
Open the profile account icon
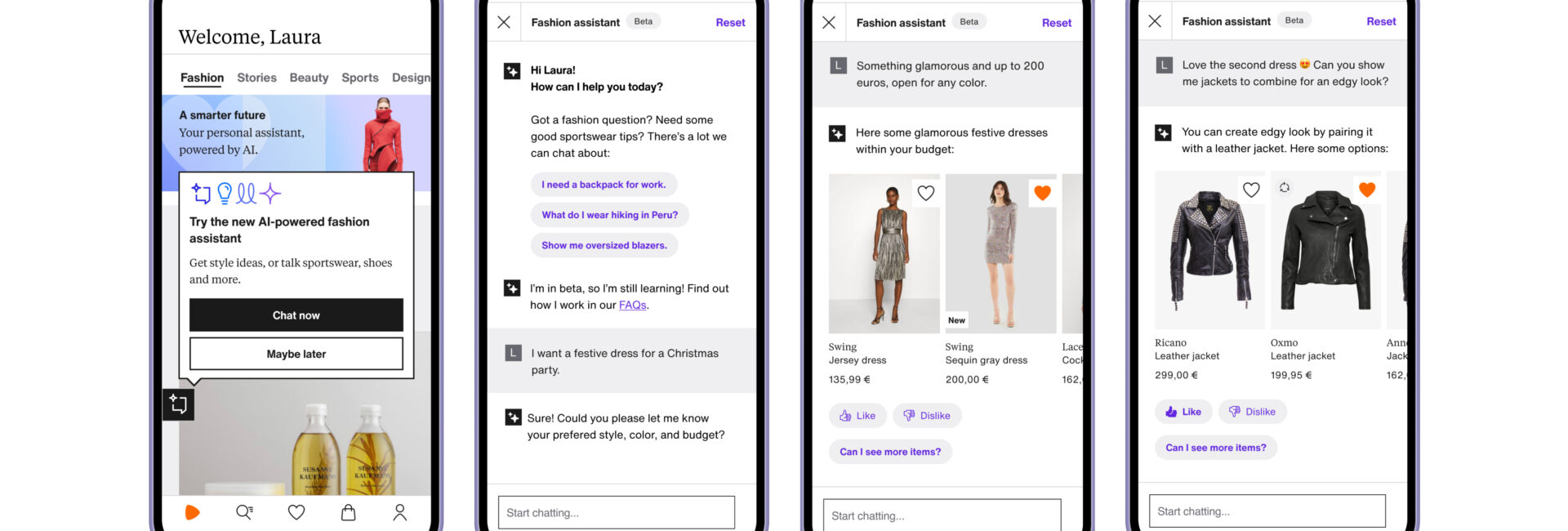click(399, 512)
